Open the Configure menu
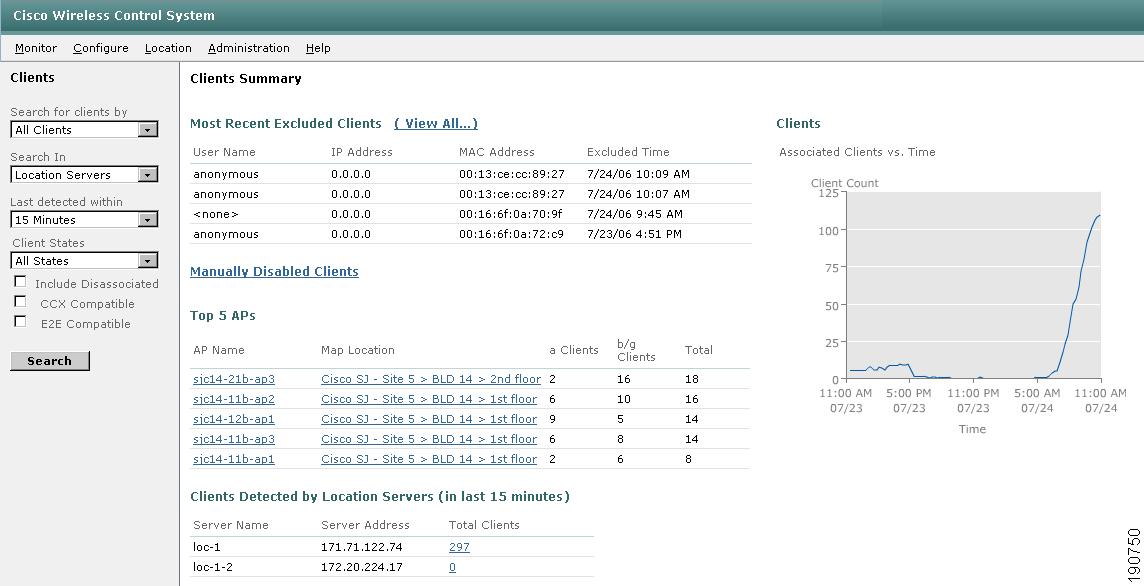1144x586 pixels. click(x=101, y=48)
